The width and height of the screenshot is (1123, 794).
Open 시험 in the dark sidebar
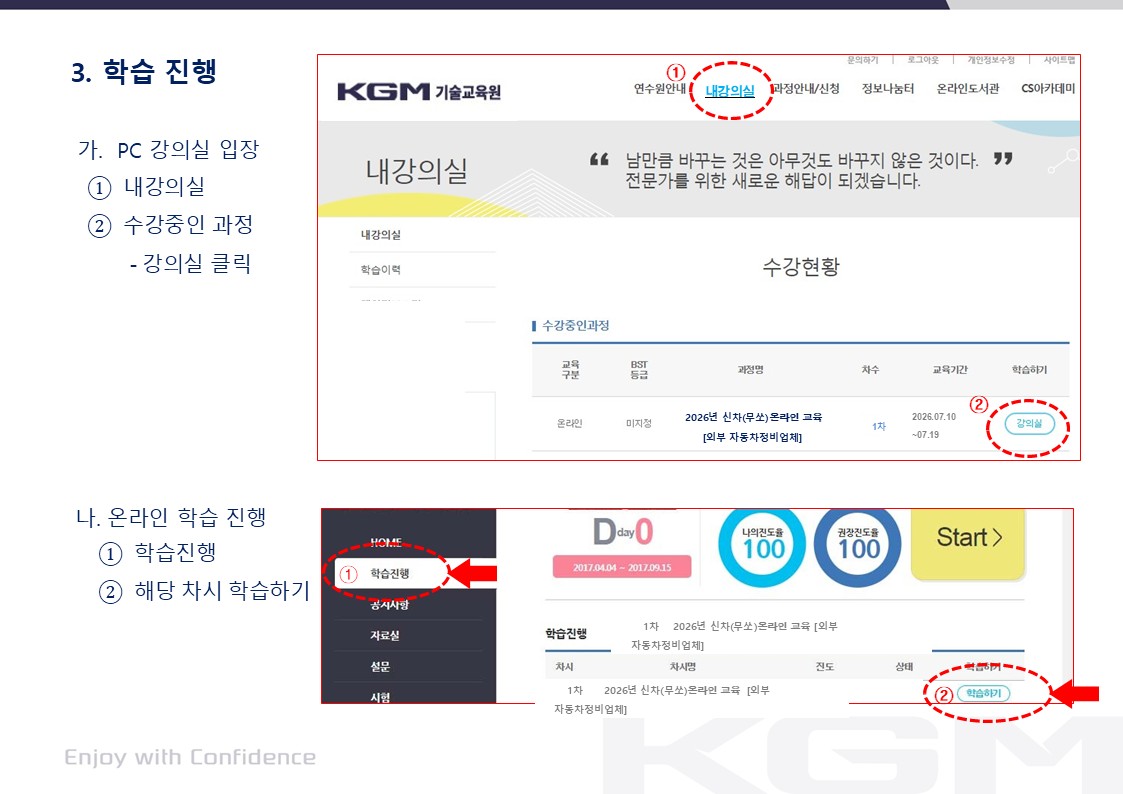click(x=380, y=697)
